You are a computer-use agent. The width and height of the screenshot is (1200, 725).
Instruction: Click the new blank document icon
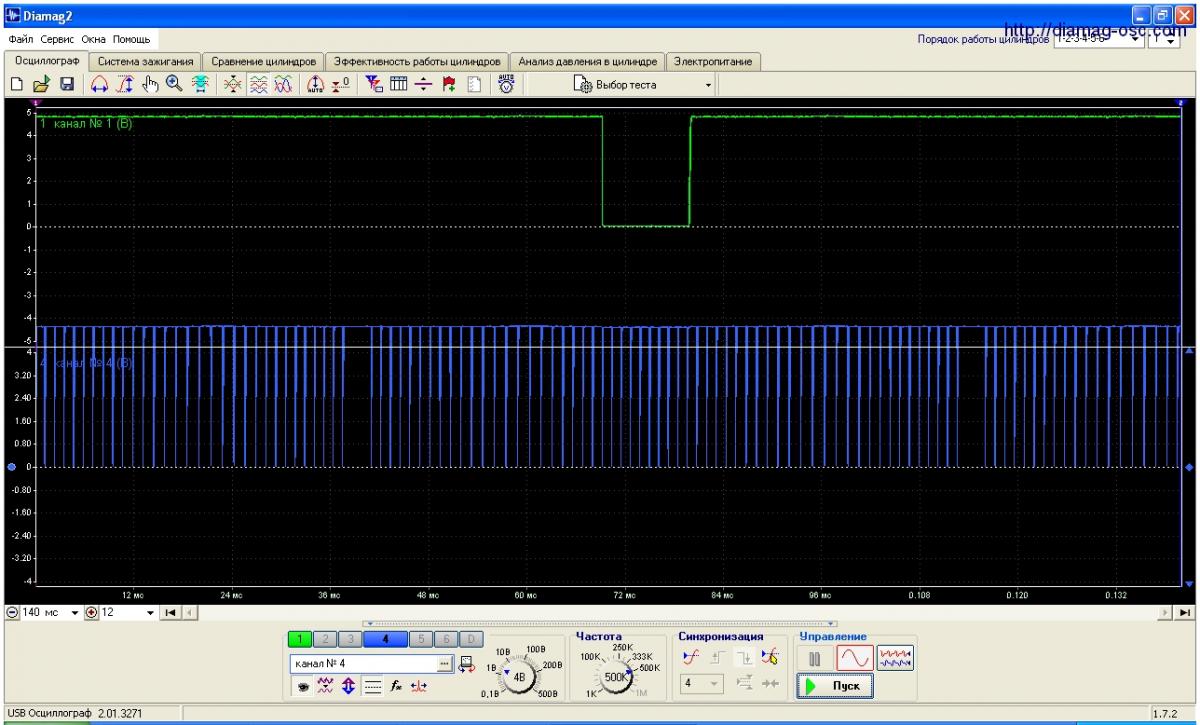click(17, 86)
